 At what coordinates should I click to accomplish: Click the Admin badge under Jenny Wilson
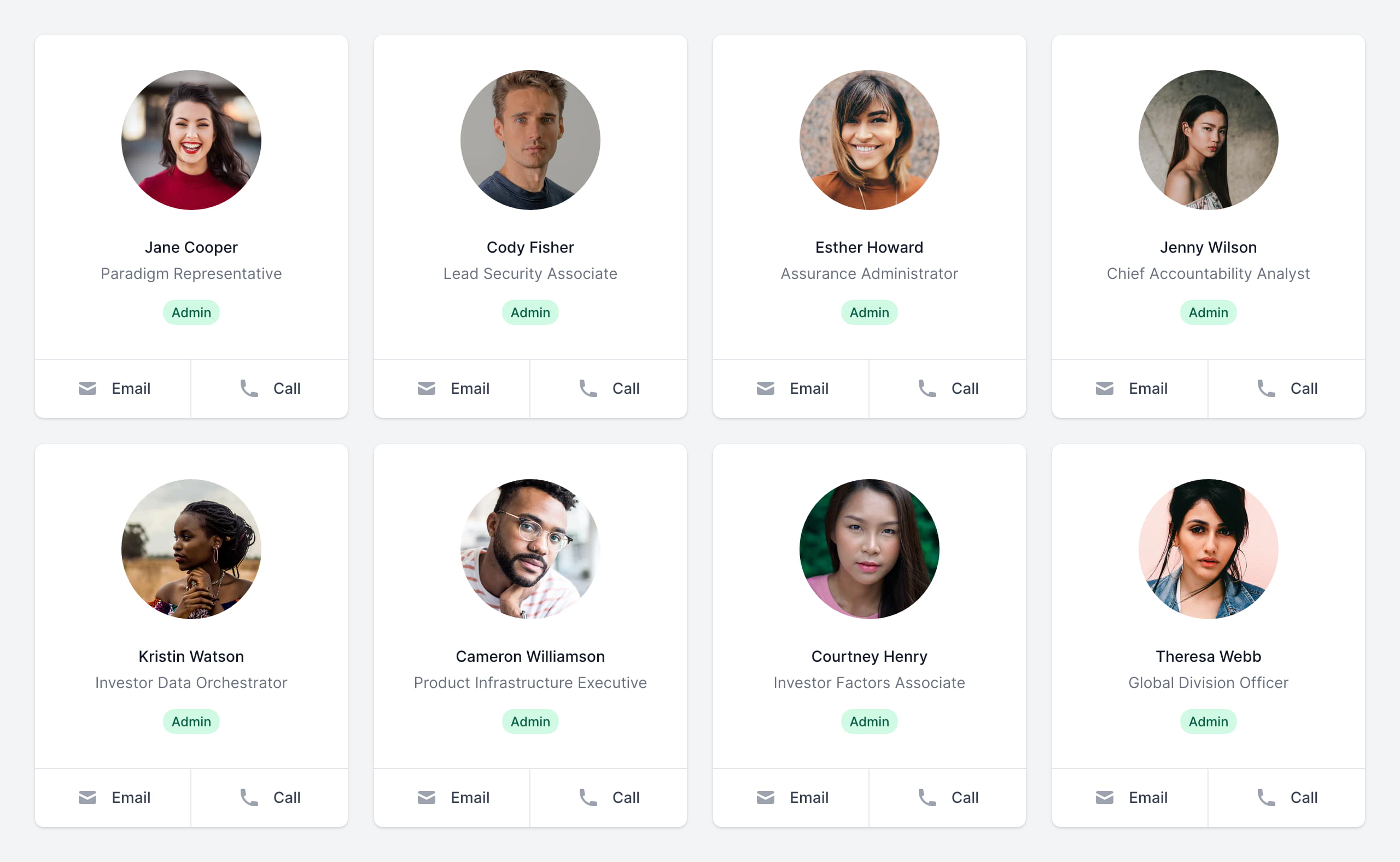click(x=1208, y=312)
